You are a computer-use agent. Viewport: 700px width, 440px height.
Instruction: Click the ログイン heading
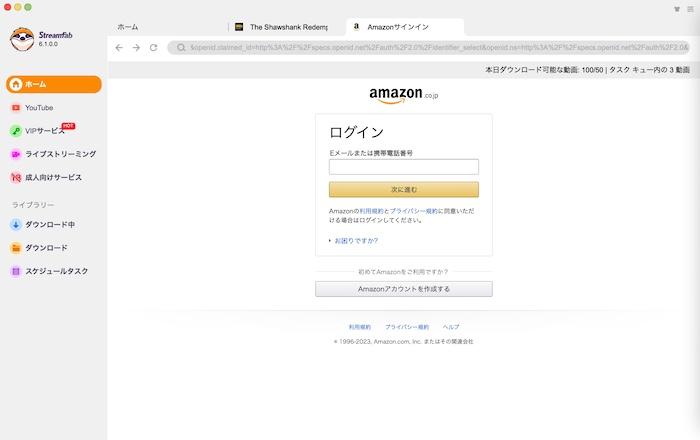point(356,132)
